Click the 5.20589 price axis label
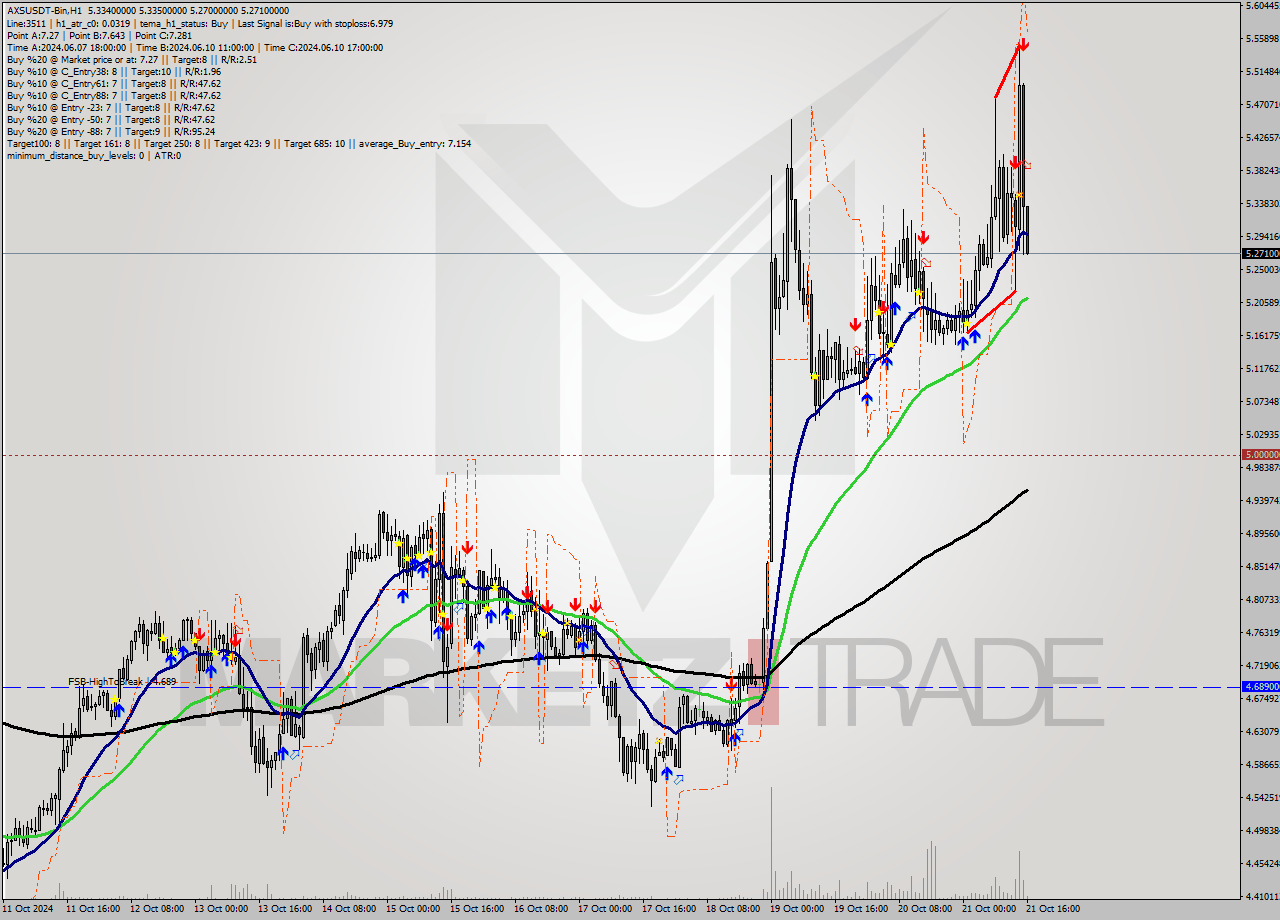This screenshot has width=1280, height=920. click(1261, 302)
